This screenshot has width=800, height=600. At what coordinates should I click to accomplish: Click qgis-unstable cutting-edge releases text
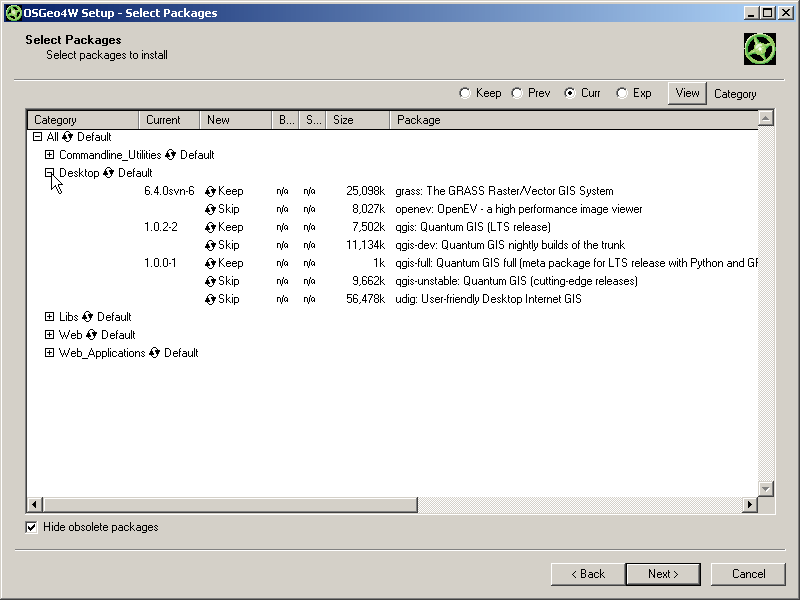516,281
